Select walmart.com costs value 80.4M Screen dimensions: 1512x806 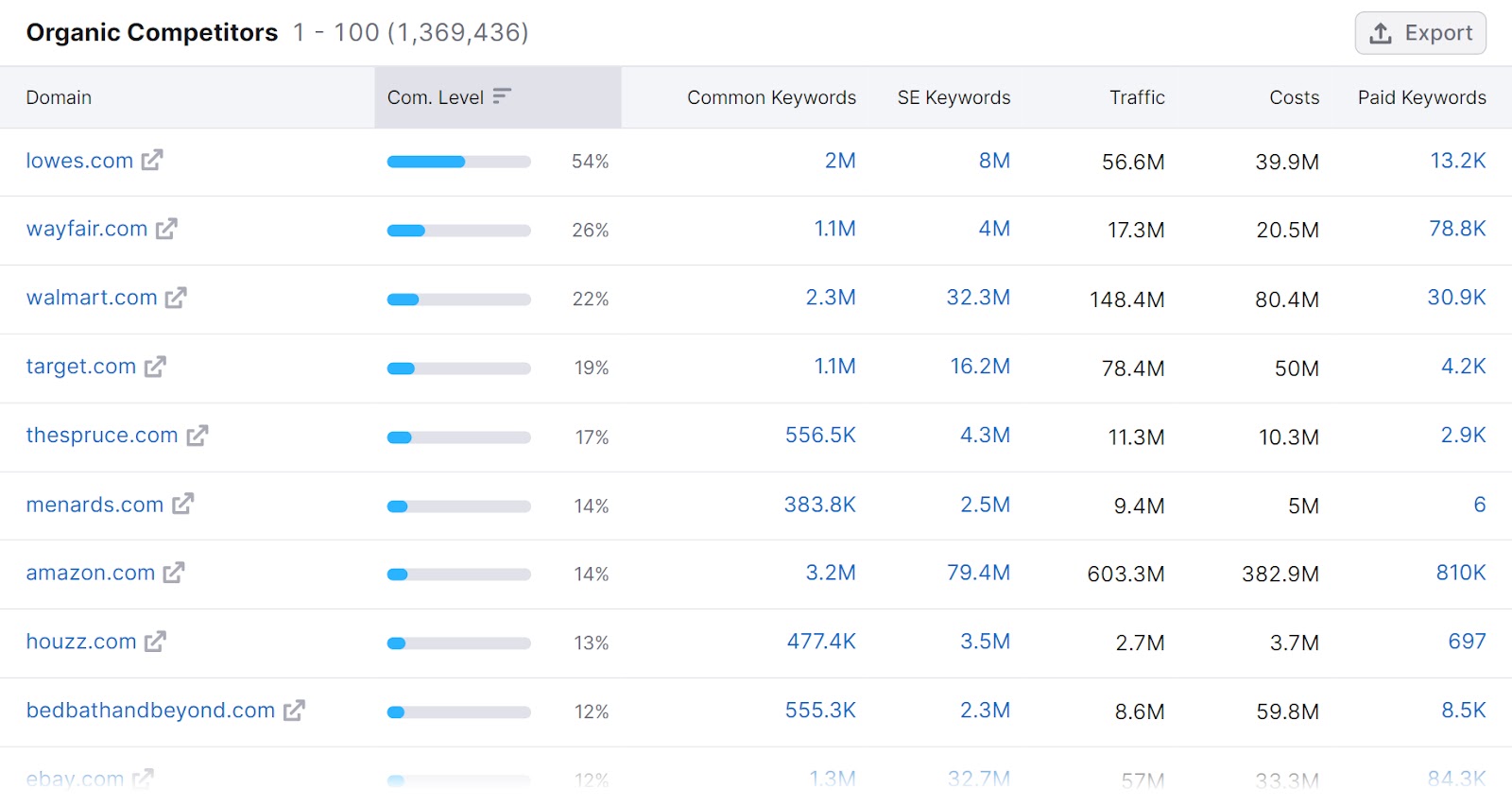[1287, 300]
